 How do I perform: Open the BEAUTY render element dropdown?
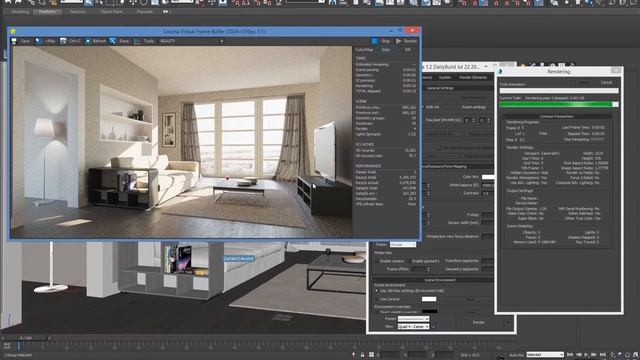(191, 41)
